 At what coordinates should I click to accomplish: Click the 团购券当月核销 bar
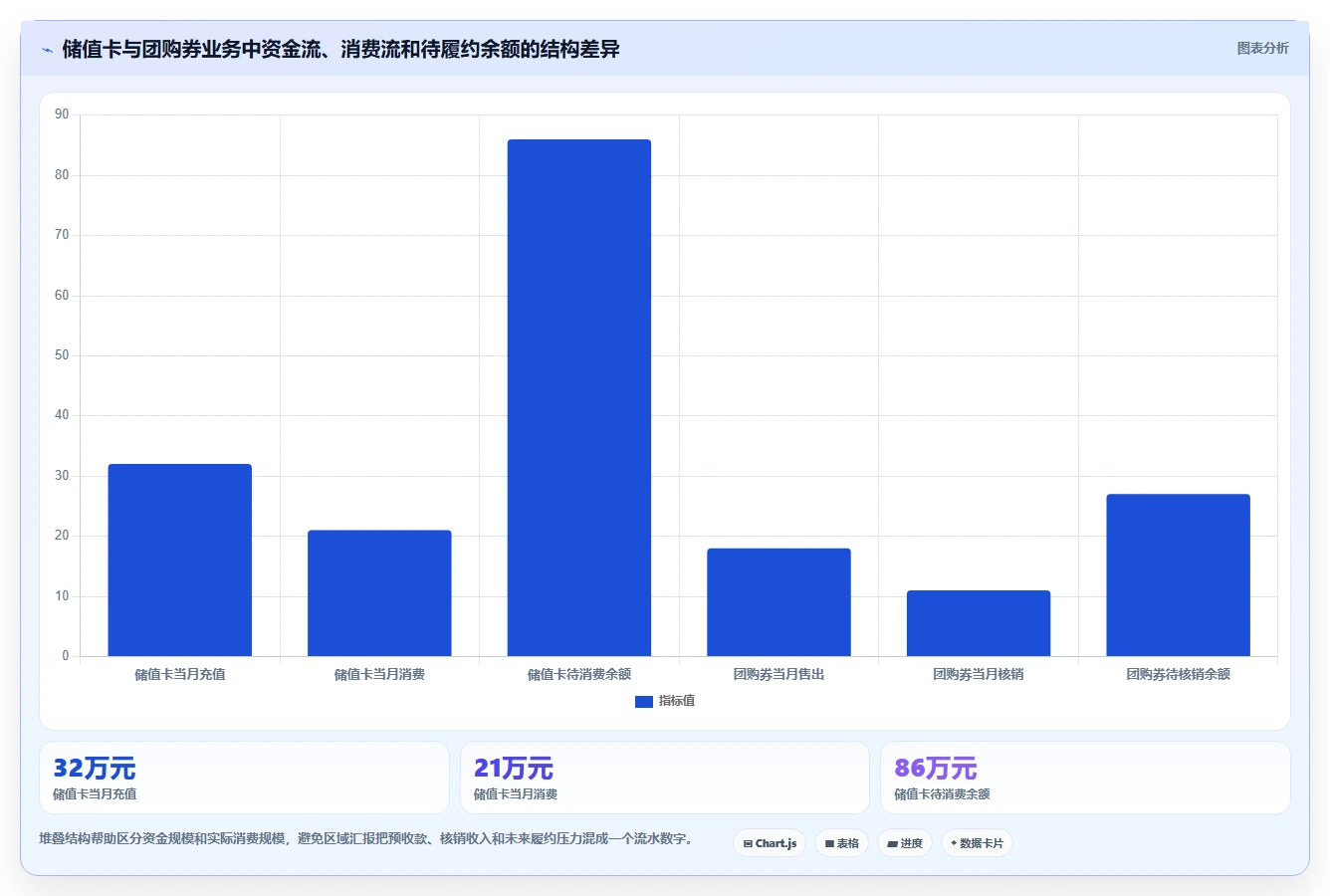[x=979, y=623]
